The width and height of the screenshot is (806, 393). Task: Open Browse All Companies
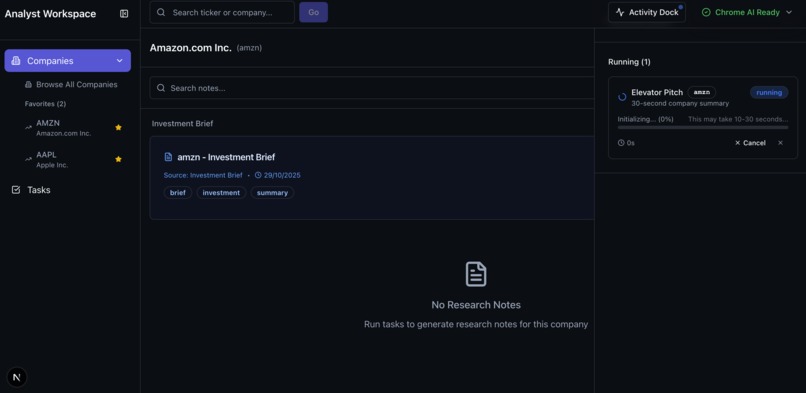point(71,84)
